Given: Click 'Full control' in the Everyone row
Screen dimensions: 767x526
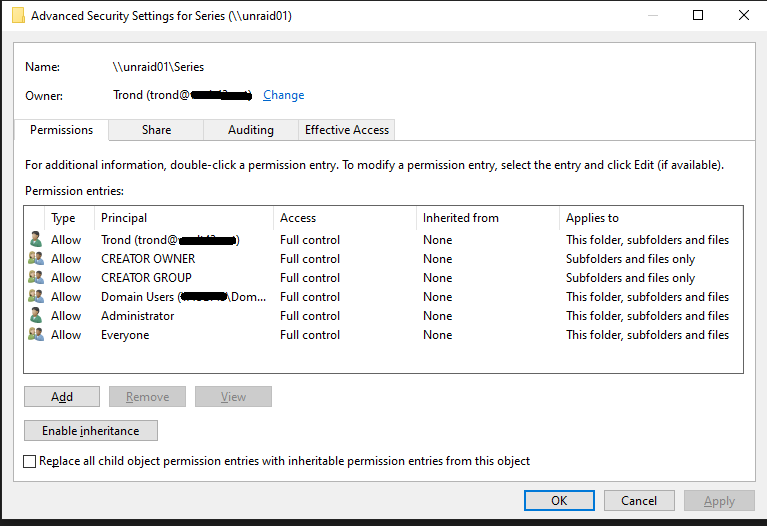Looking at the screenshot, I should [x=310, y=335].
